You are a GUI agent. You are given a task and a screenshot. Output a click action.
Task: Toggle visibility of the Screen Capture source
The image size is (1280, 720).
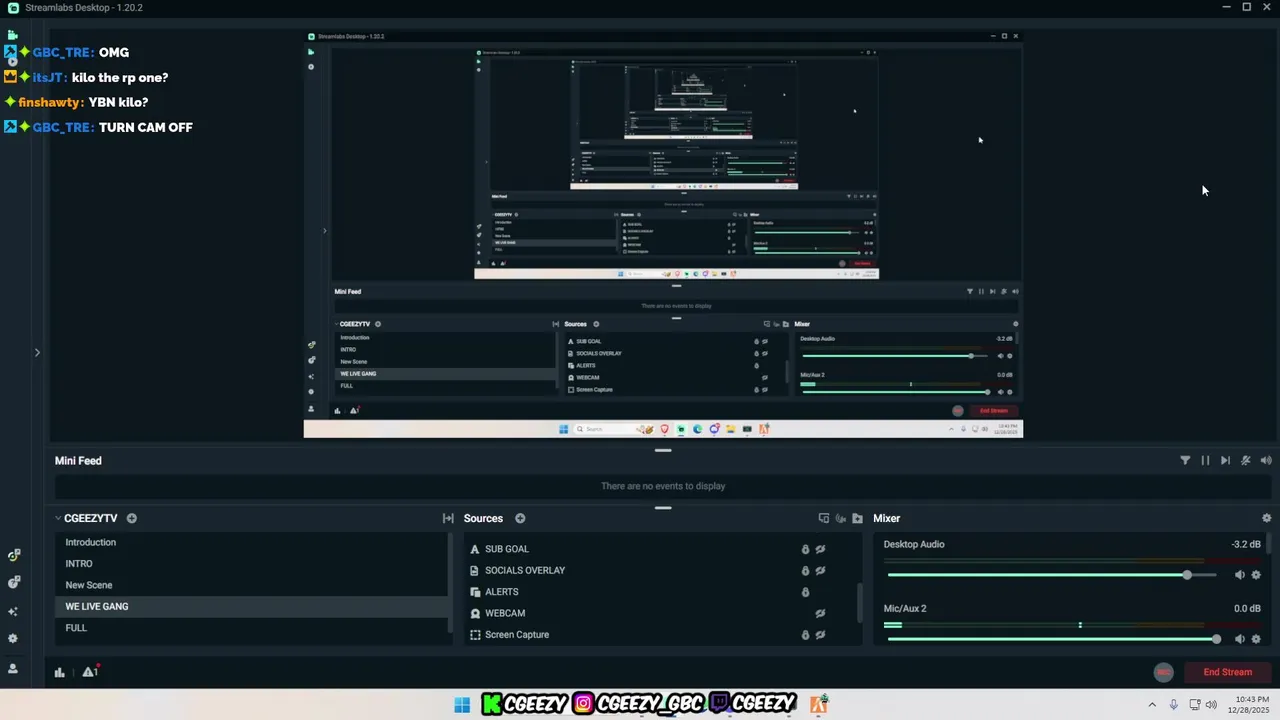click(820, 634)
